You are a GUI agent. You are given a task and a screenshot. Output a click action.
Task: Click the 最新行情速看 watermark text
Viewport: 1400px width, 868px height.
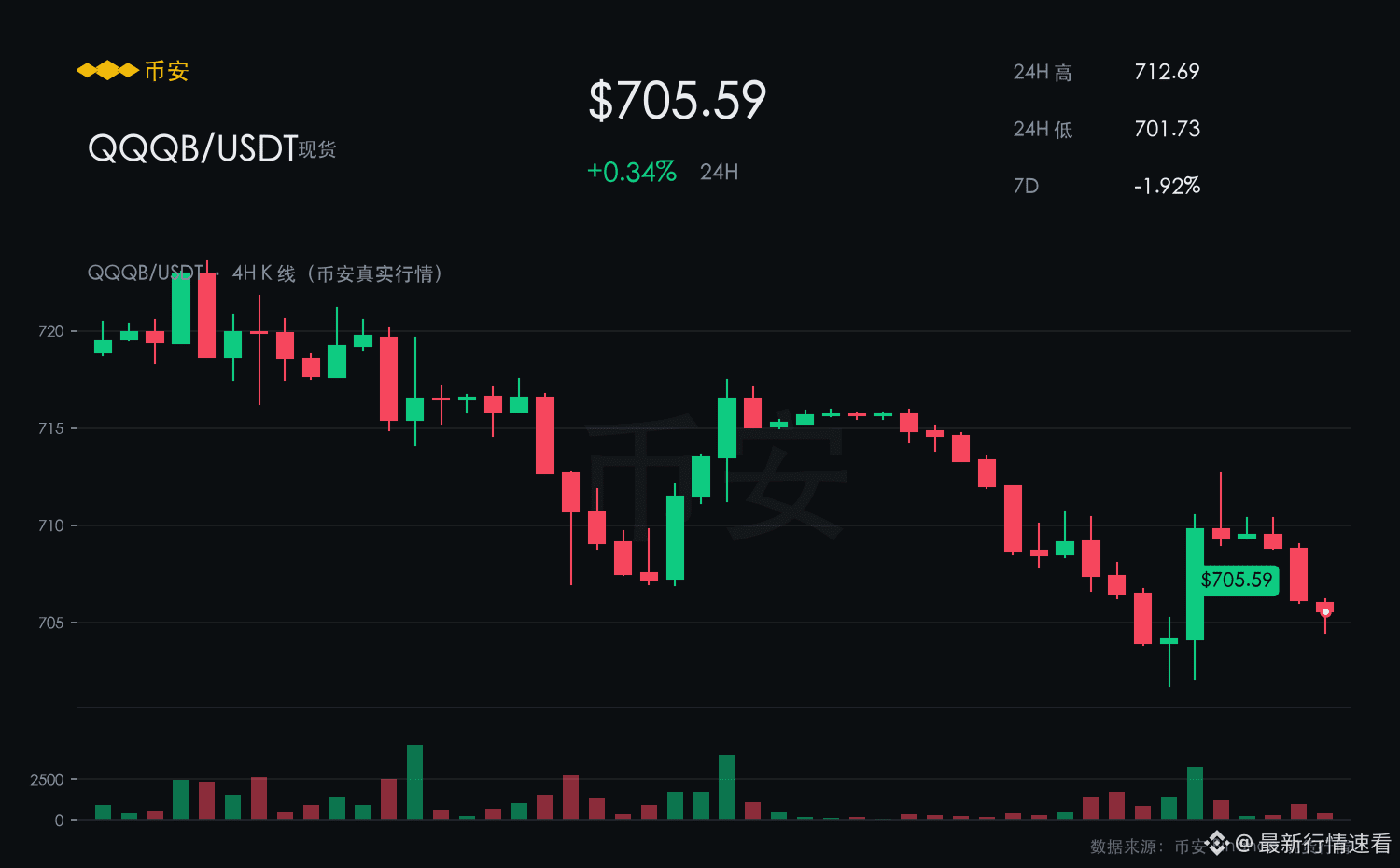(1325, 844)
